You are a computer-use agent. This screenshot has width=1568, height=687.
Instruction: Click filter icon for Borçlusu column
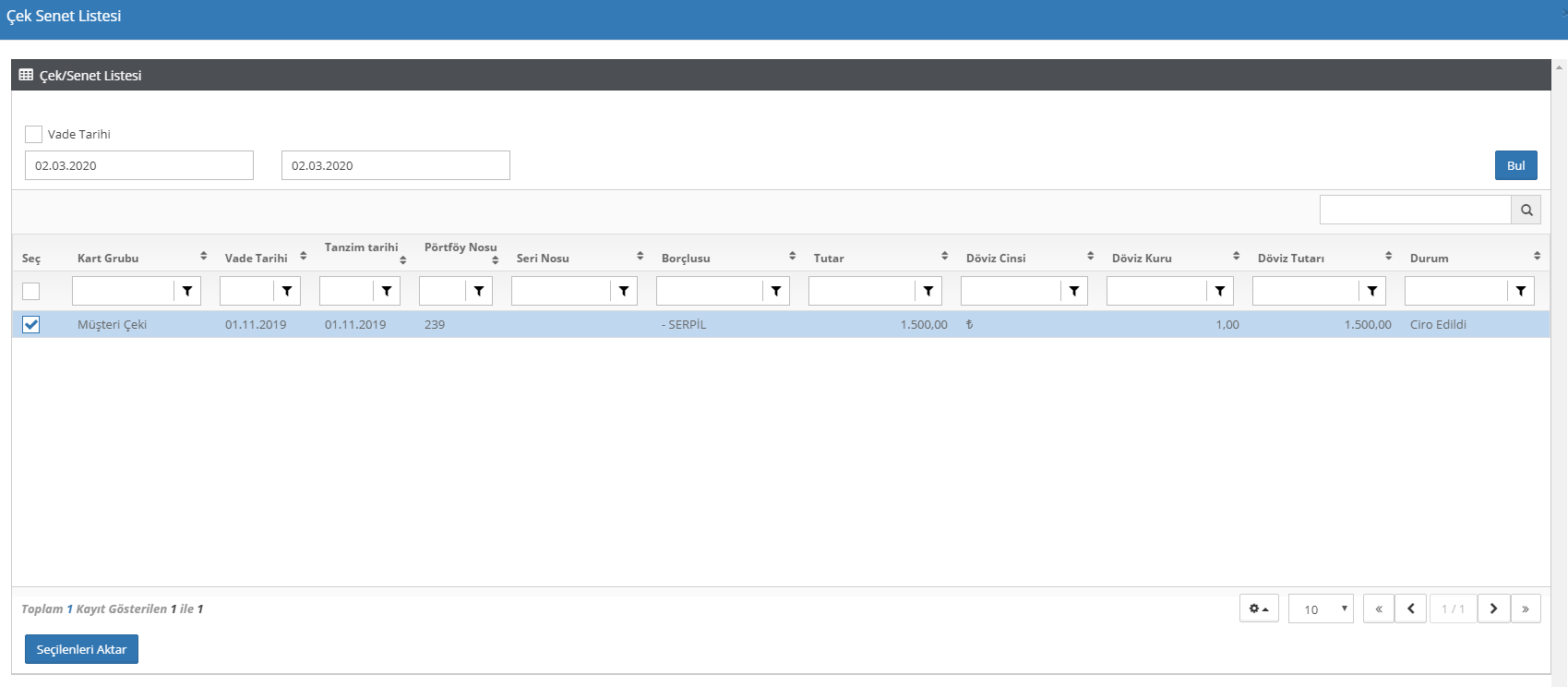tap(776, 291)
